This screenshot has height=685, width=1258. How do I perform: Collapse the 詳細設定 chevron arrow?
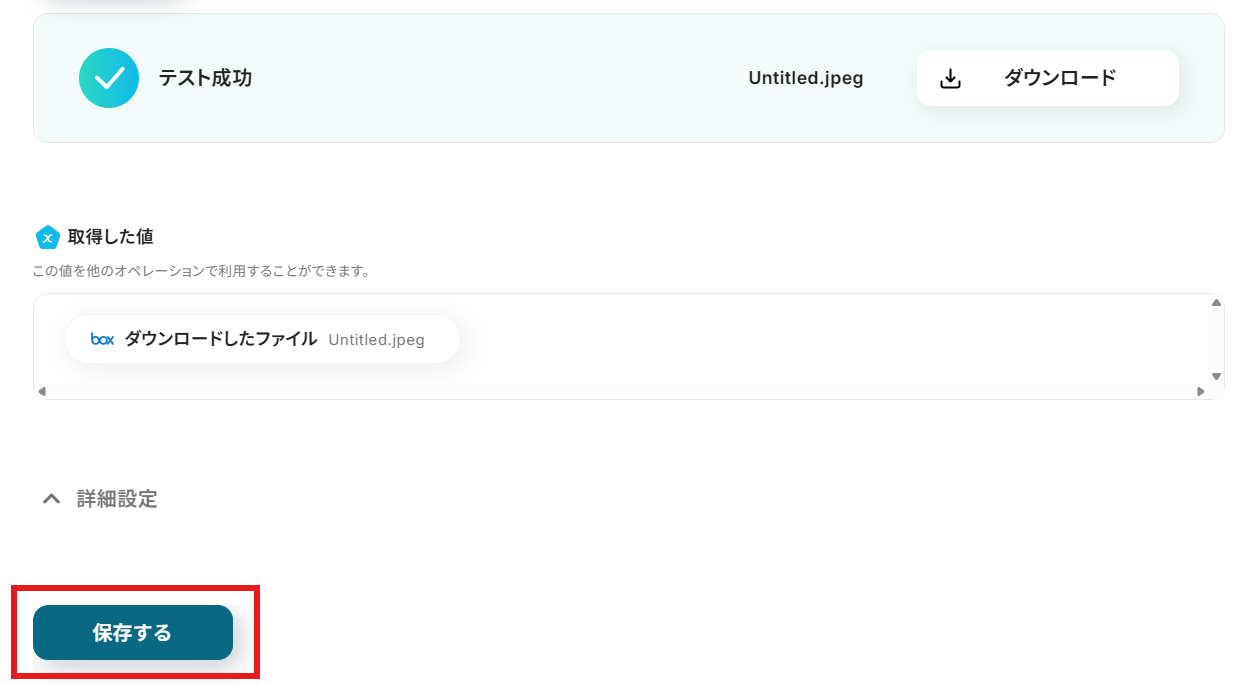tap(51, 499)
